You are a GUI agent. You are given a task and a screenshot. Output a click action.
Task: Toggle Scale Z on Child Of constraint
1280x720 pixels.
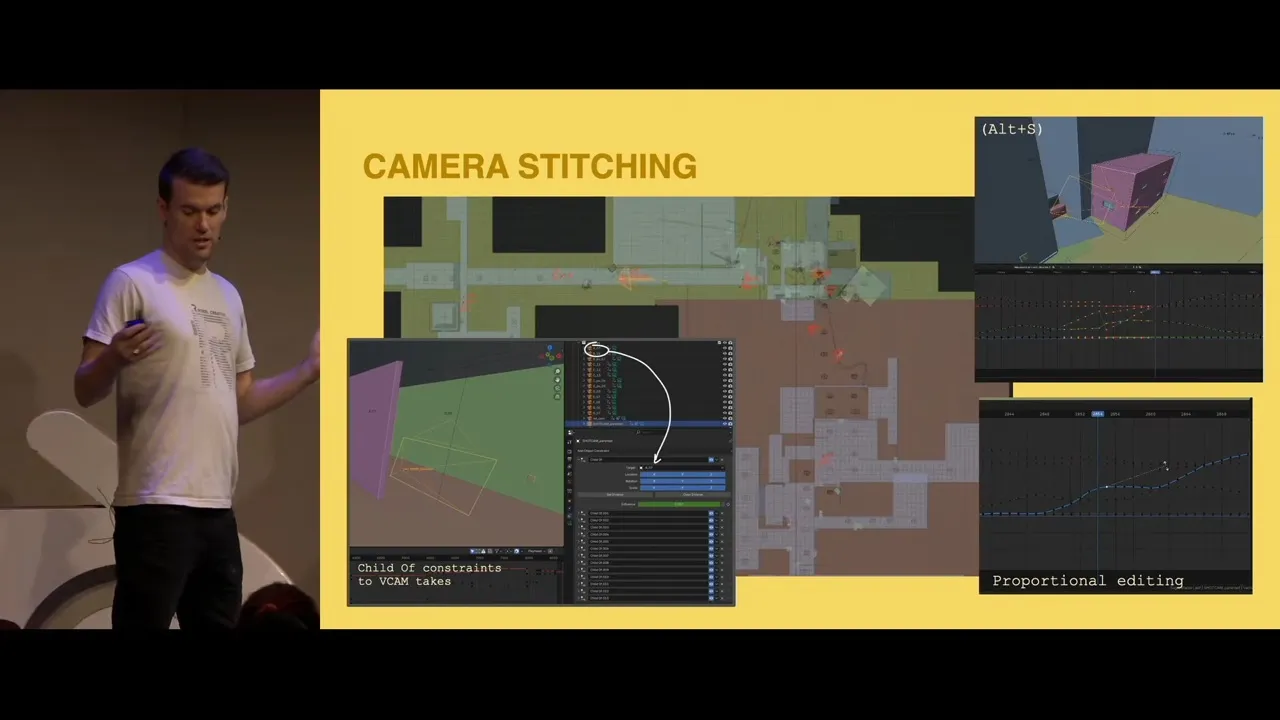tap(711, 488)
